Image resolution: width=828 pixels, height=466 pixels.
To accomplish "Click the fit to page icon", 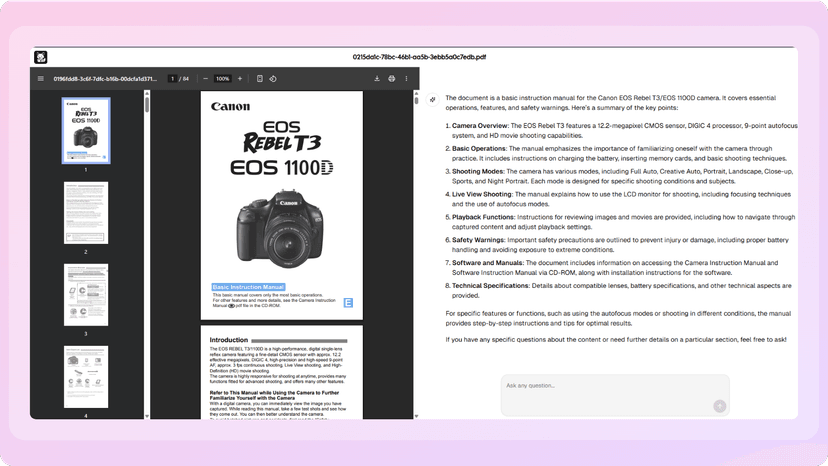I will click(260, 79).
